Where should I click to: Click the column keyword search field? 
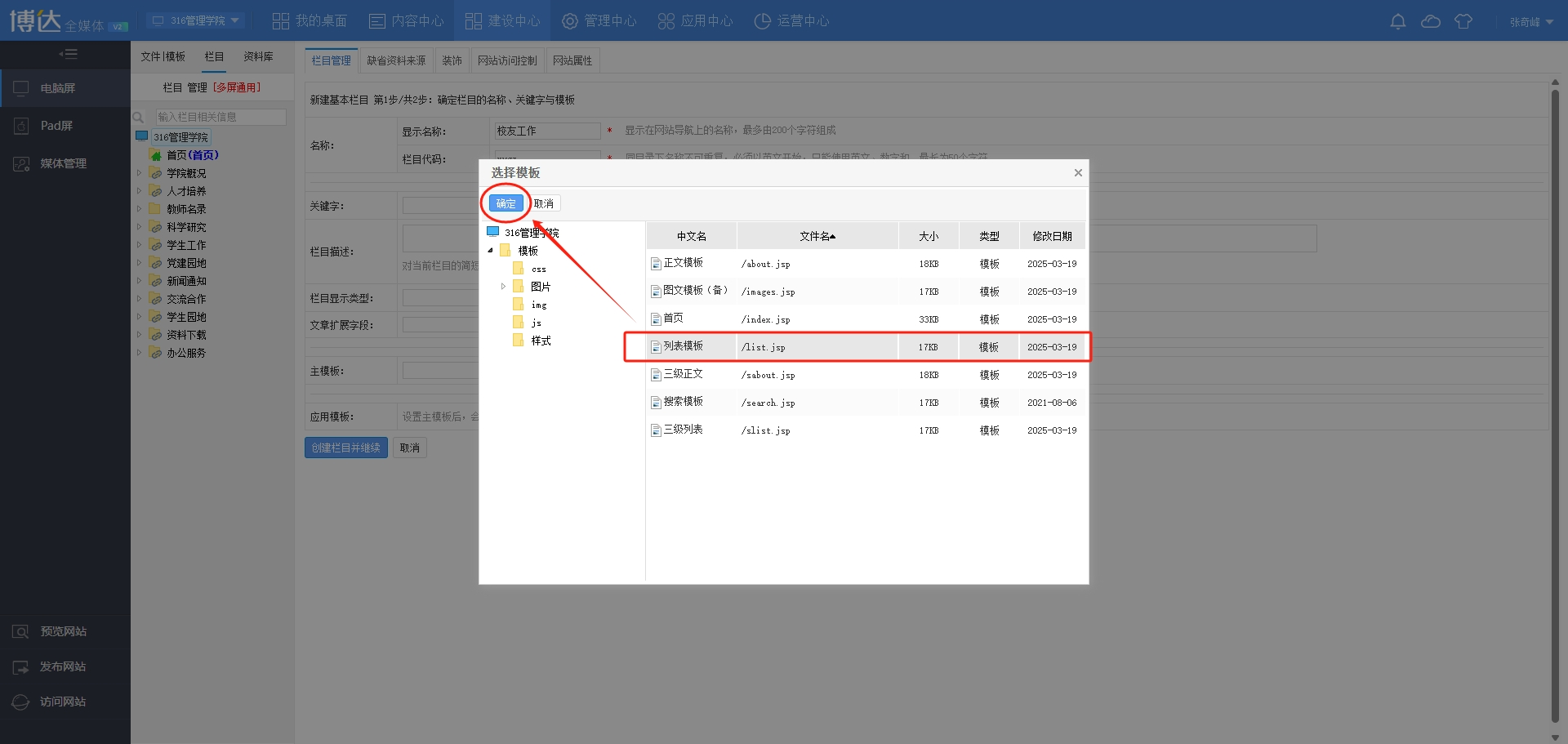pyautogui.click(x=221, y=117)
